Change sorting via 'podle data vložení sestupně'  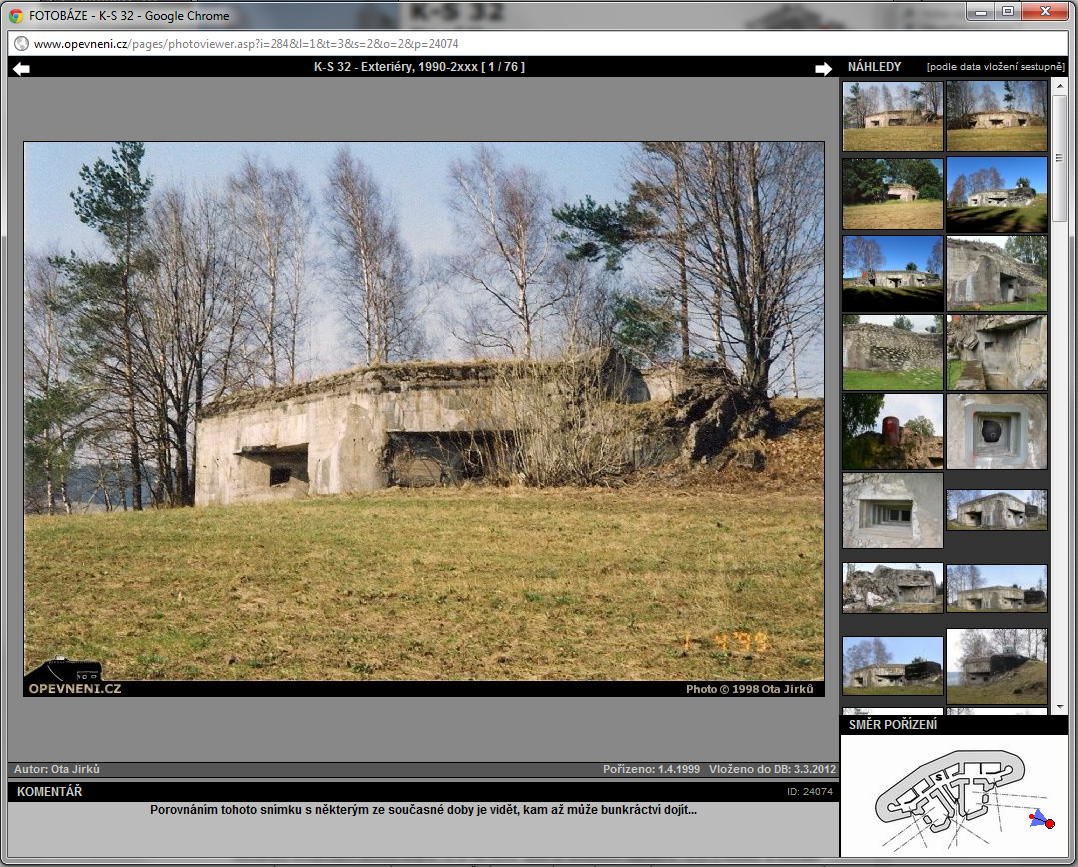click(995, 67)
